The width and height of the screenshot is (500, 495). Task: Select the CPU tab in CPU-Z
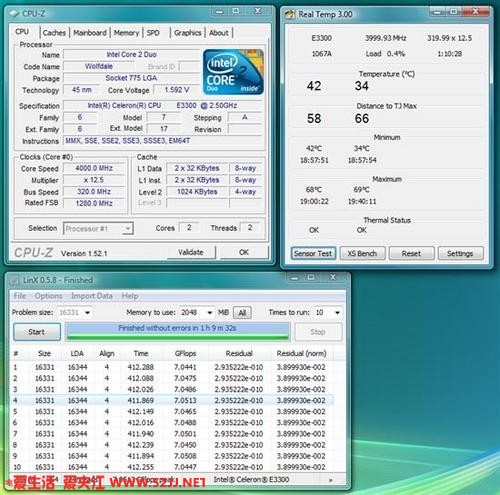tap(22, 32)
